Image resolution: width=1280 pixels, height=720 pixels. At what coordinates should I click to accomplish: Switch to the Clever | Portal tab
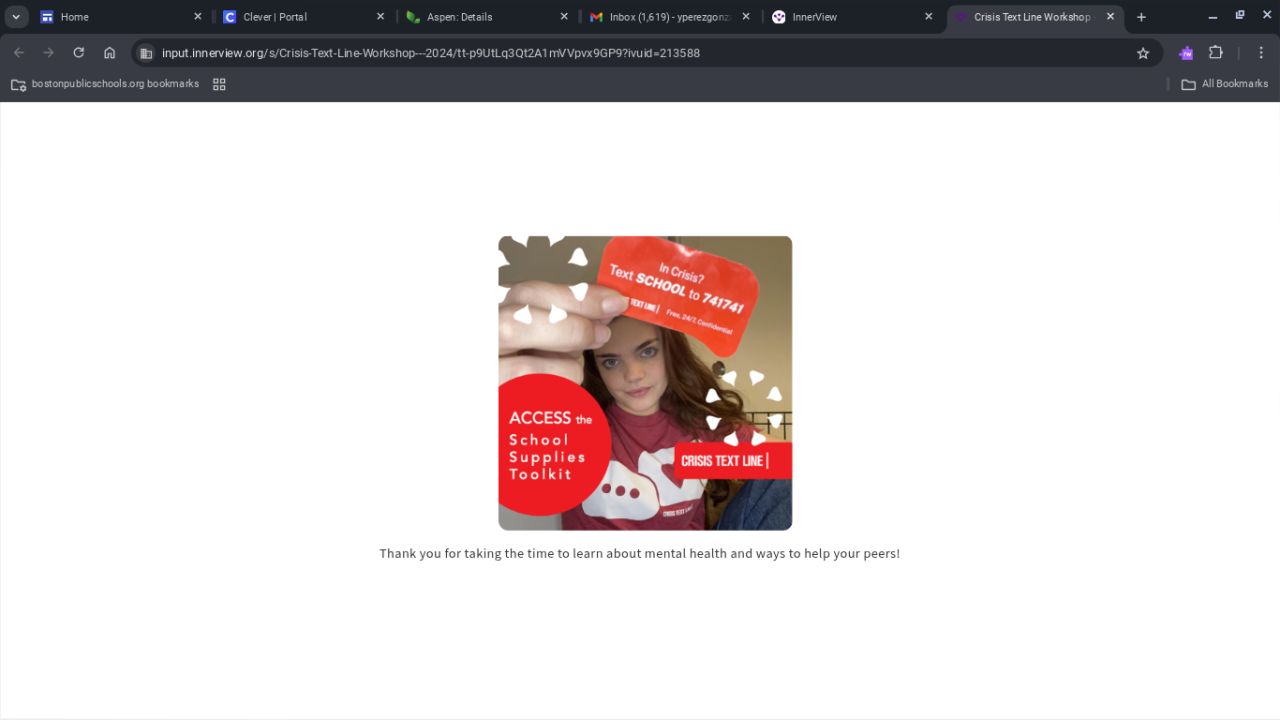pos(304,17)
